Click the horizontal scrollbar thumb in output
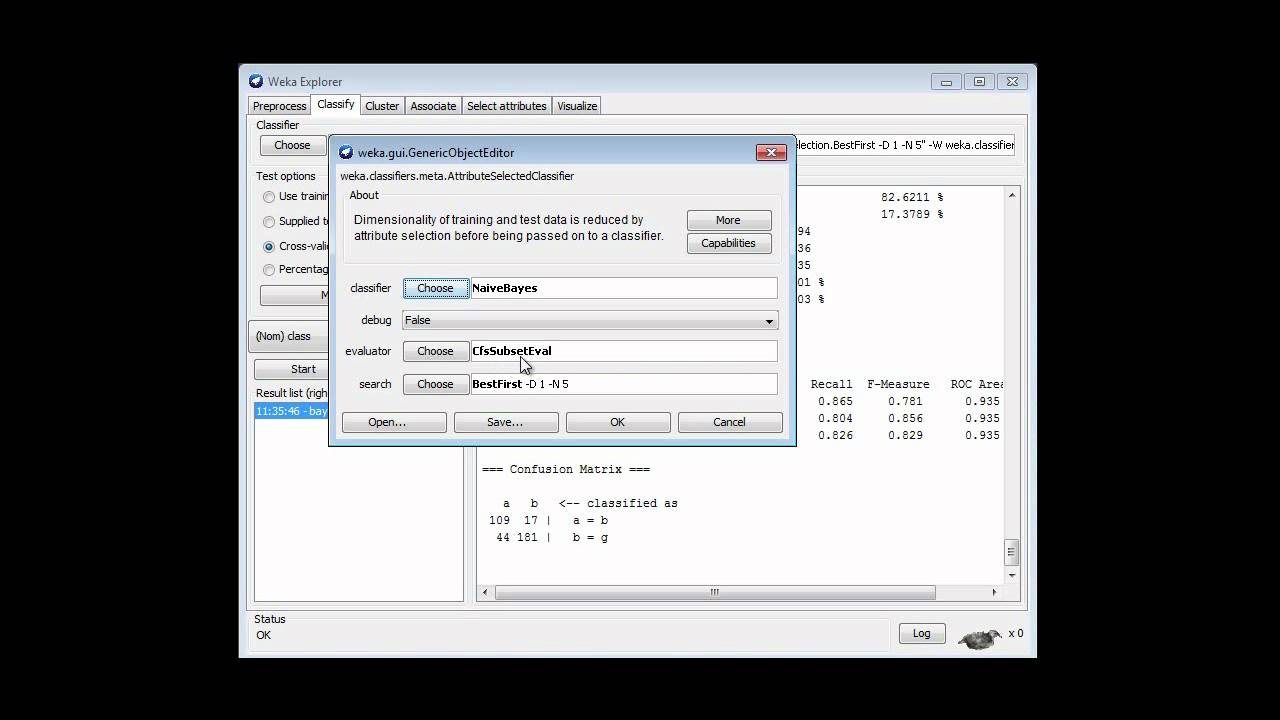The width and height of the screenshot is (1280, 720). (x=715, y=592)
